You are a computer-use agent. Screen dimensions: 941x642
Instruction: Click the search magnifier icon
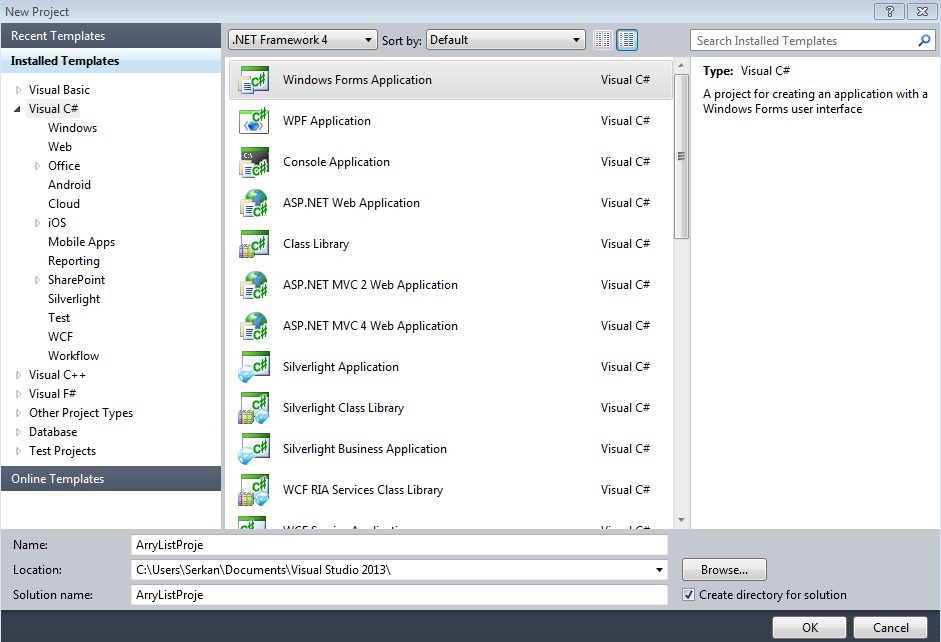924,40
